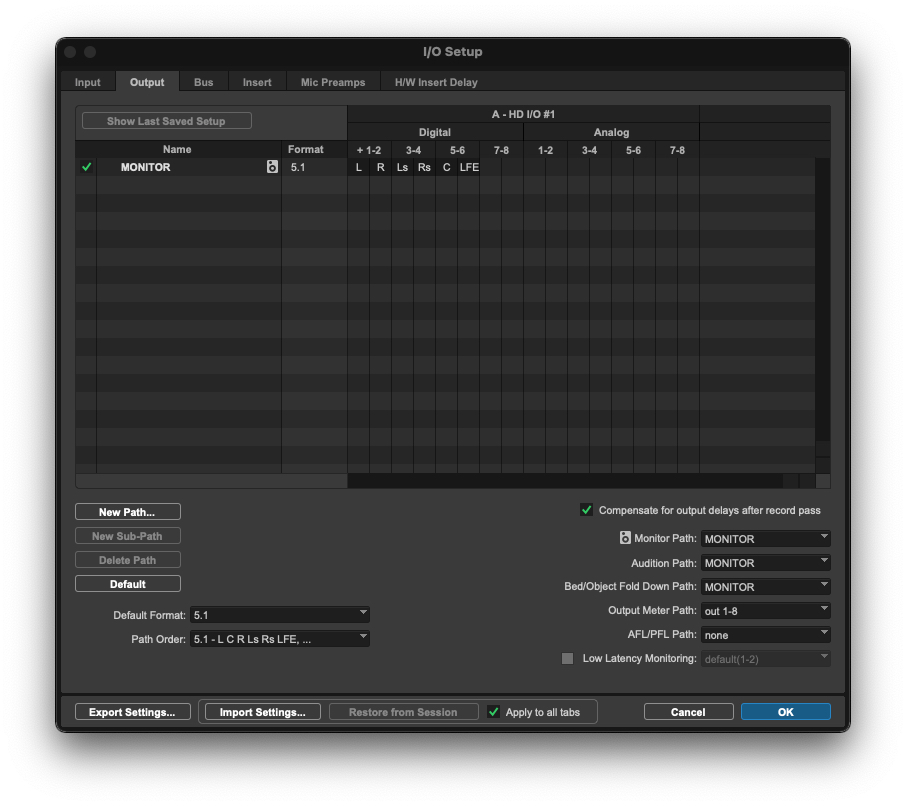Viewport: 906px width, 806px height.
Task: Toggle the Apply to all tabs checkbox
Action: click(x=493, y=712)
